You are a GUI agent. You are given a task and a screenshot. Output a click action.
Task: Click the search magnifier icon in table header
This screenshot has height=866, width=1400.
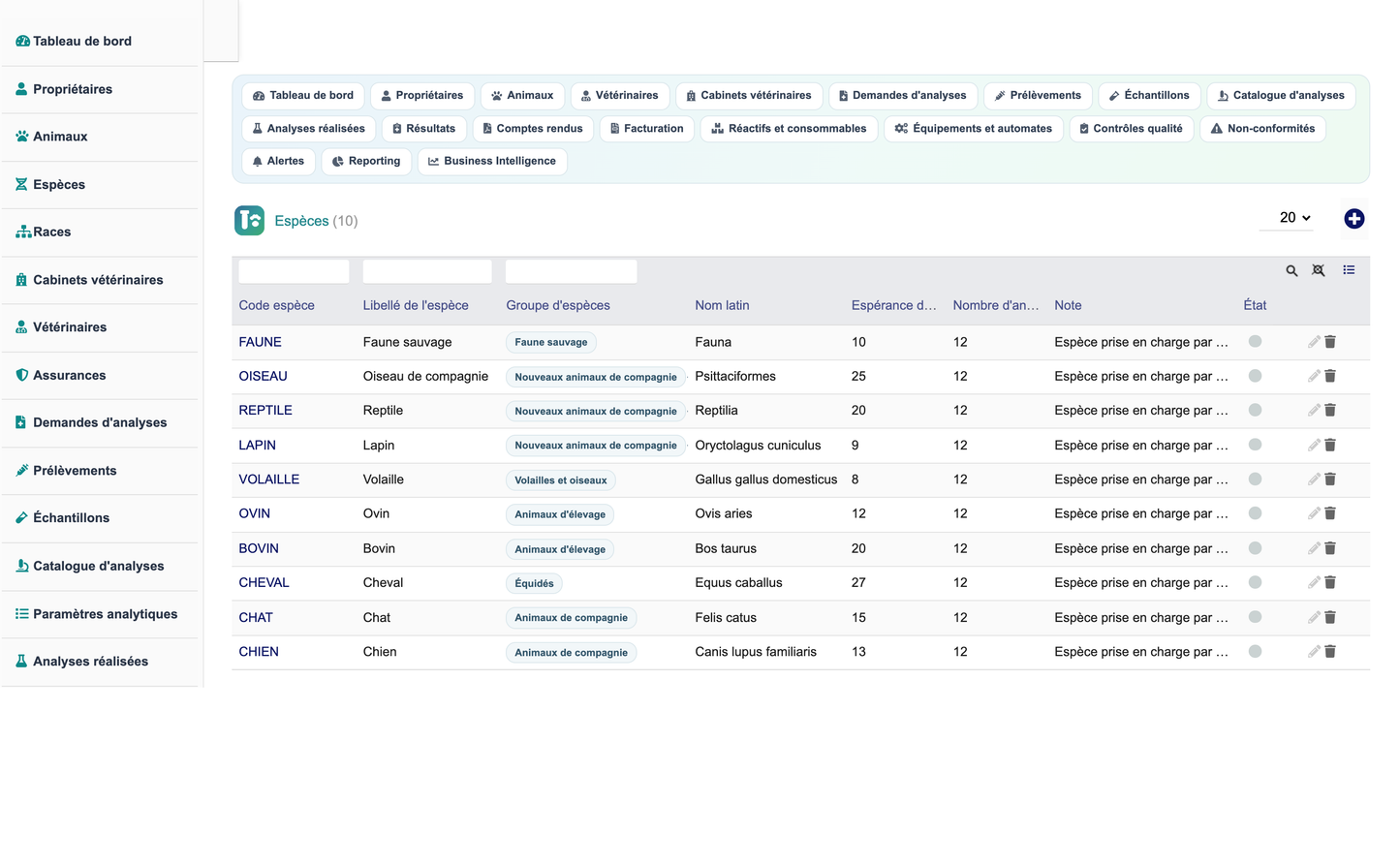tap(1291, 271)
